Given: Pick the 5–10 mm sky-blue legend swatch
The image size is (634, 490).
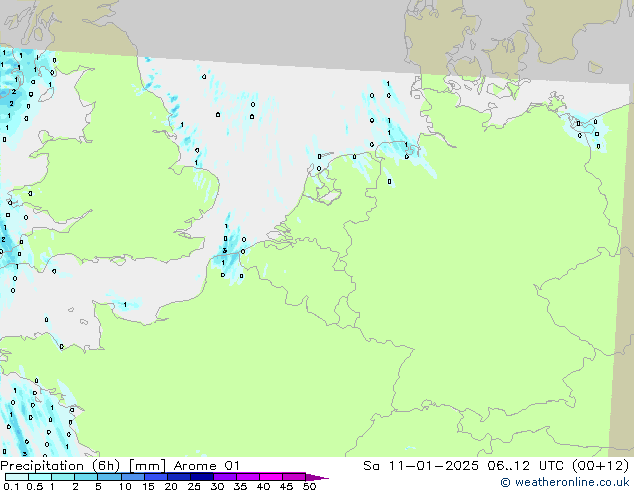Looking at the screenshot, I should [x=109, y=477].
